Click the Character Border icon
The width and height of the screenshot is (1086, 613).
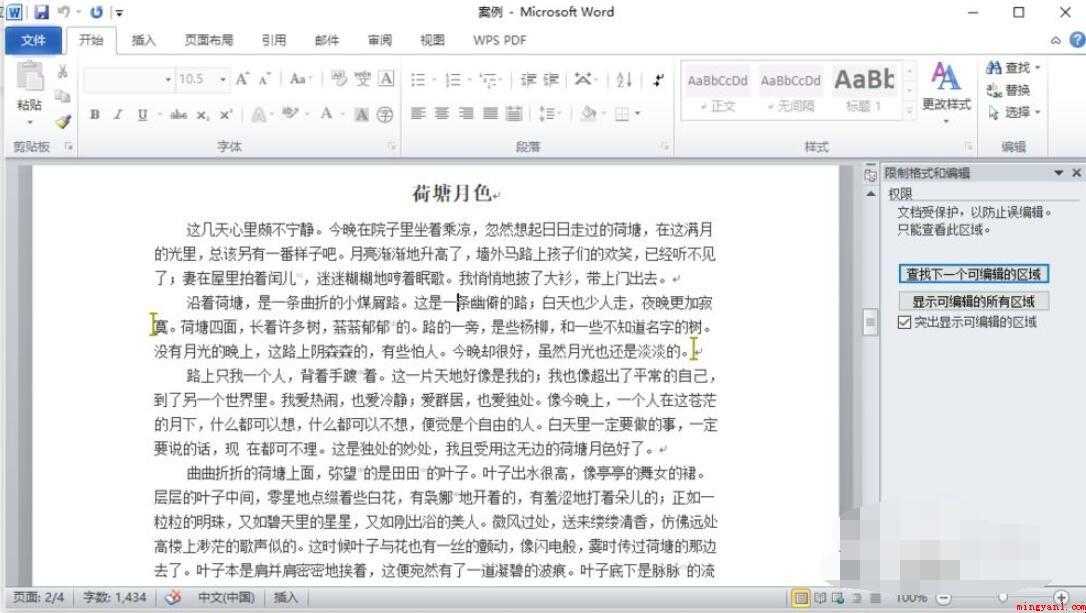click(x=386, y=78)
